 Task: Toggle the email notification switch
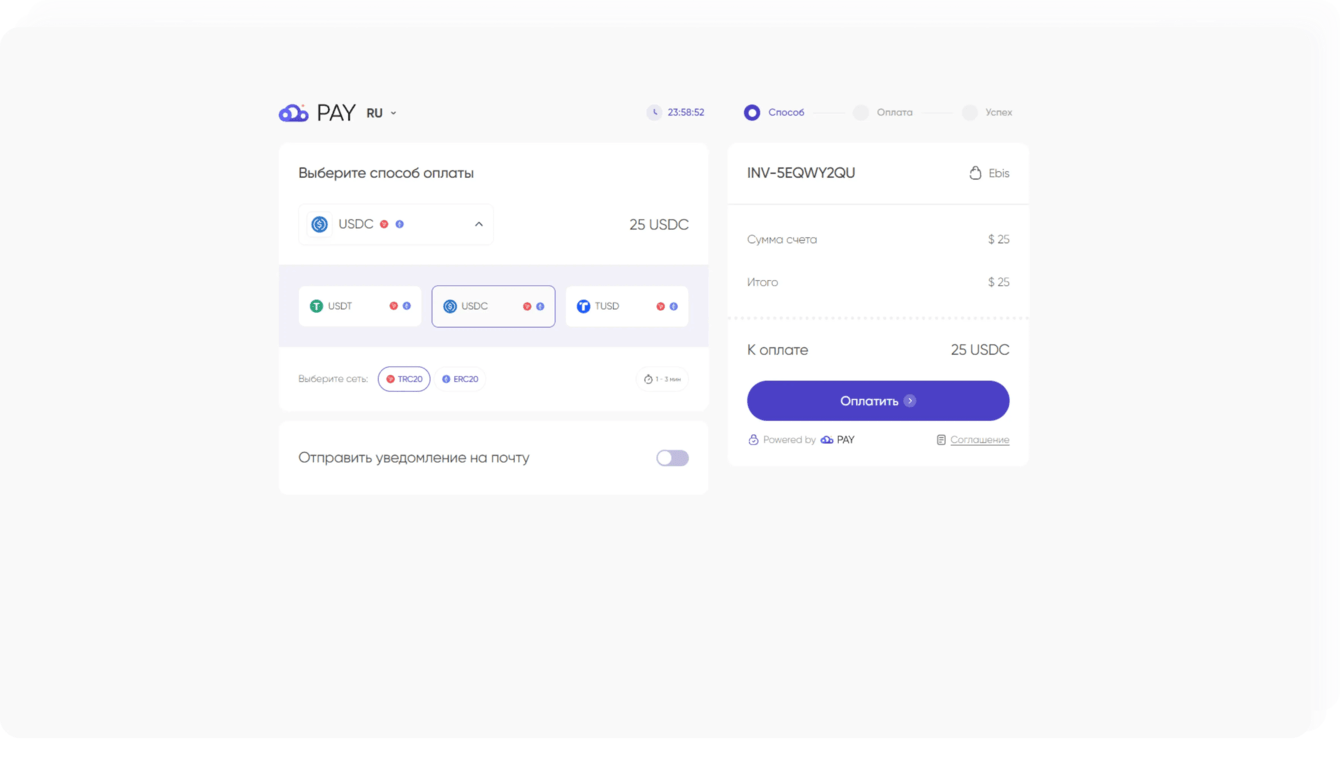click(672, 458)
